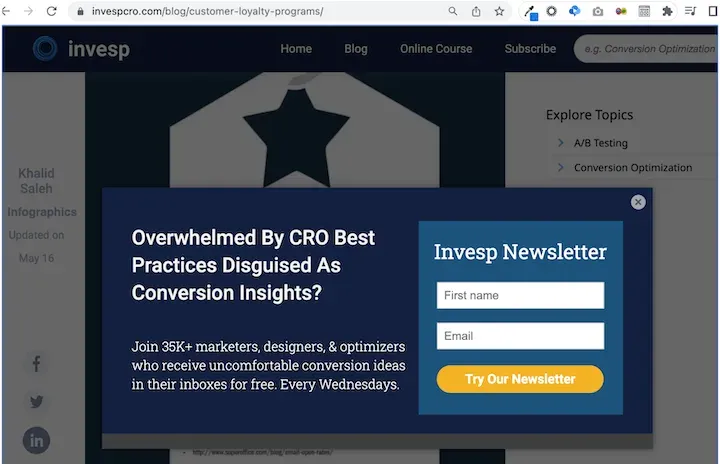Bookmark page with the star icon
The image size is (720, 464).
tap(499, 11)
